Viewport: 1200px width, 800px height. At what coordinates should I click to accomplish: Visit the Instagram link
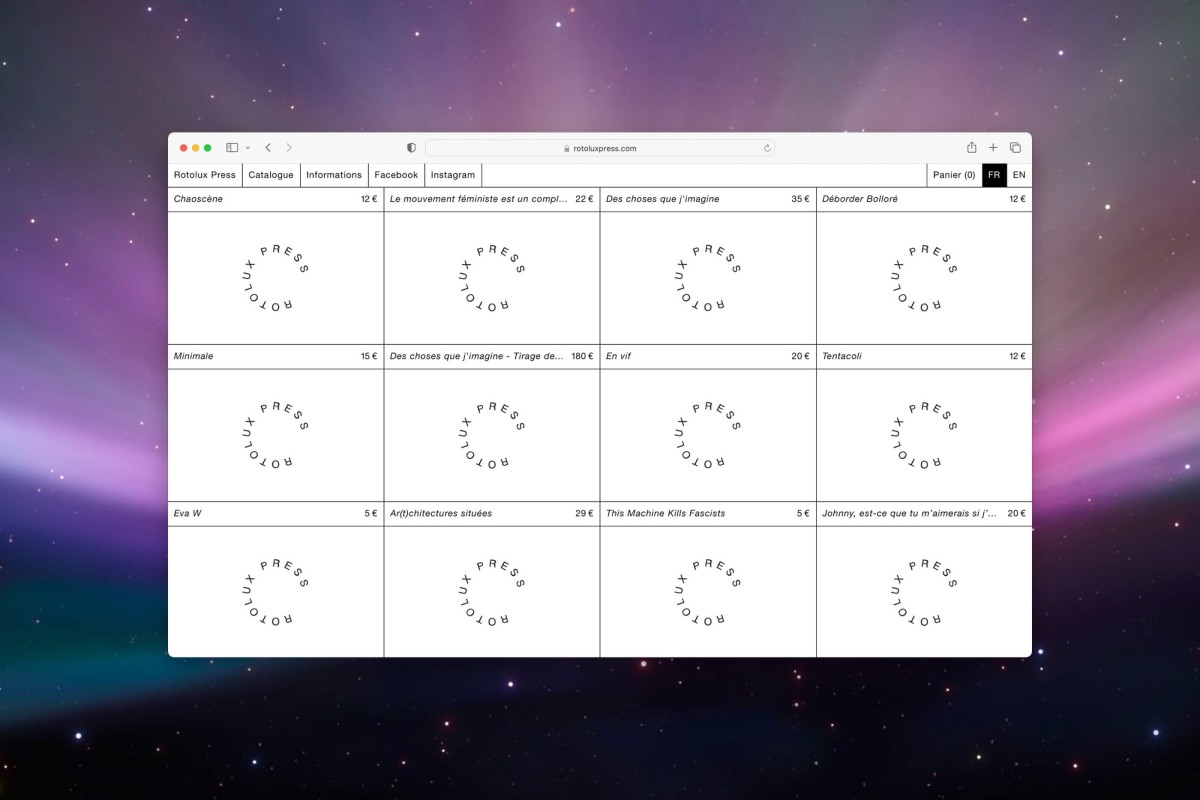click(453, 175)
